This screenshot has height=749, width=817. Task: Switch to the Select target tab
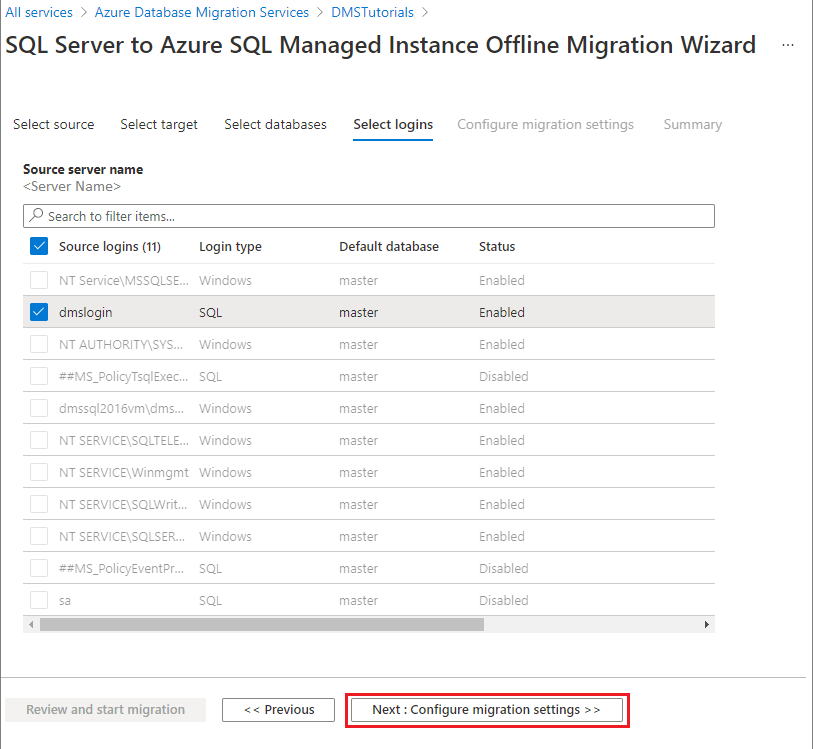click(x=159, y=125)
